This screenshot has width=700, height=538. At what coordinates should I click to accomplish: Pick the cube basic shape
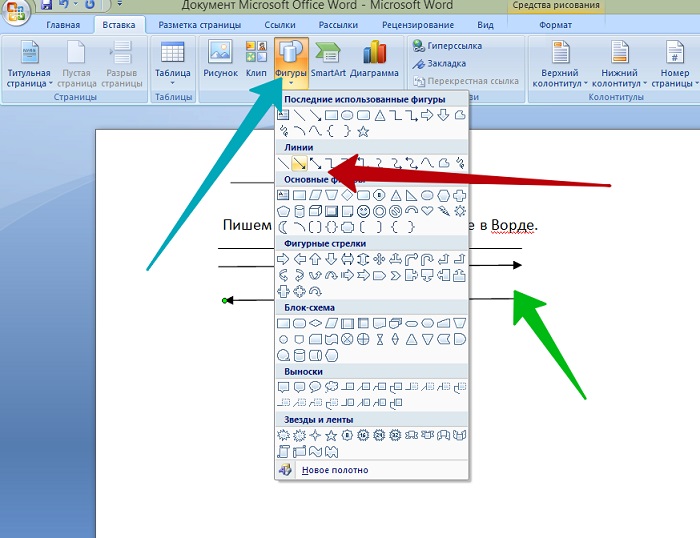(x=315, y=211)
